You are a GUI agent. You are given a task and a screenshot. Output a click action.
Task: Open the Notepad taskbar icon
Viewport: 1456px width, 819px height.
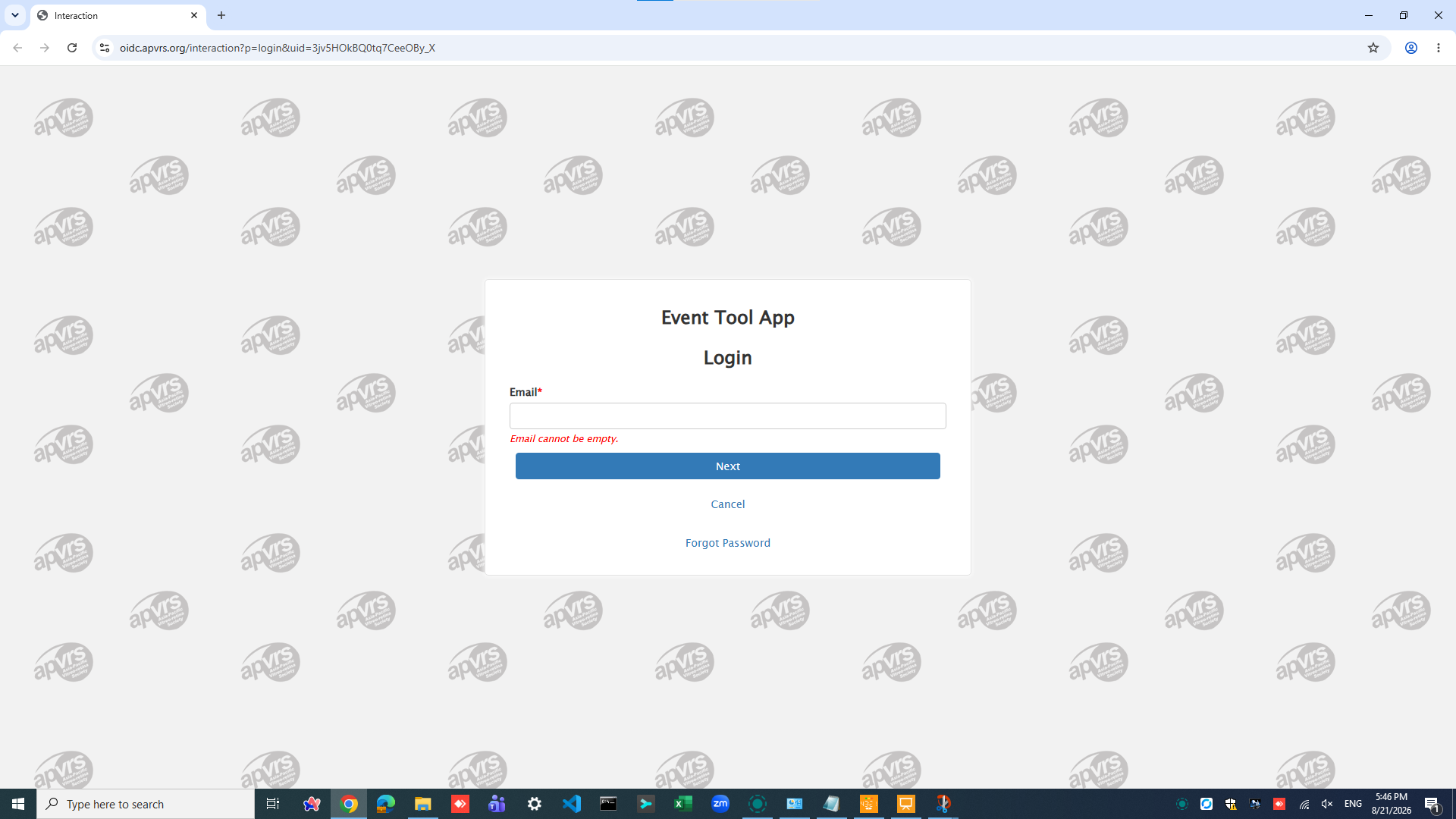click(x=832, y=804)
